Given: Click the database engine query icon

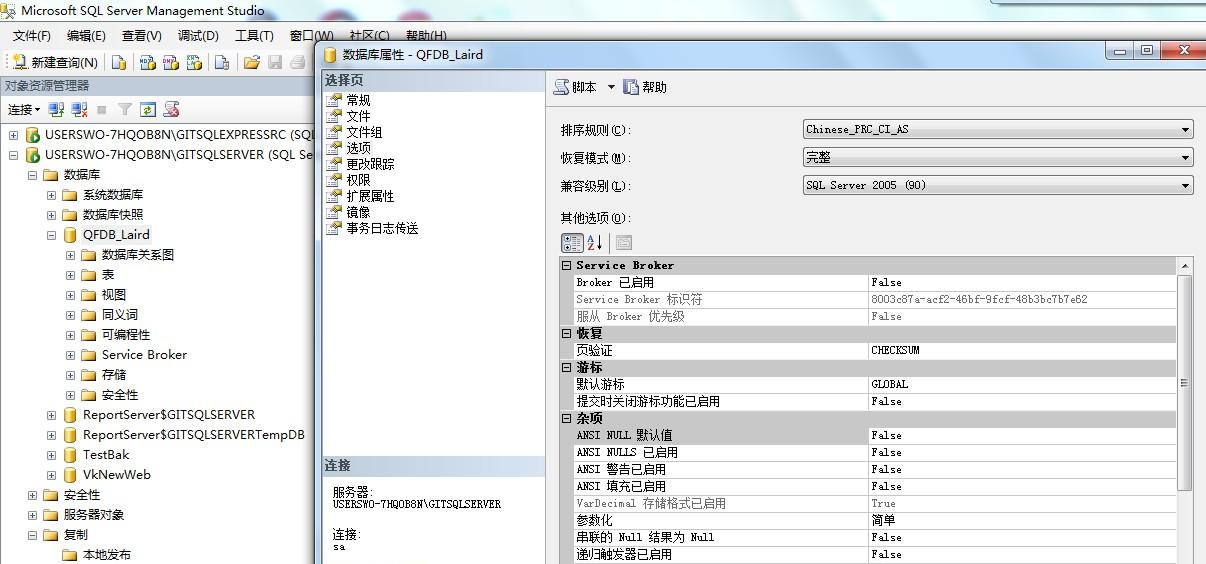Looking at the screenshot, I should pyautogui.click(x=119, y=62).
